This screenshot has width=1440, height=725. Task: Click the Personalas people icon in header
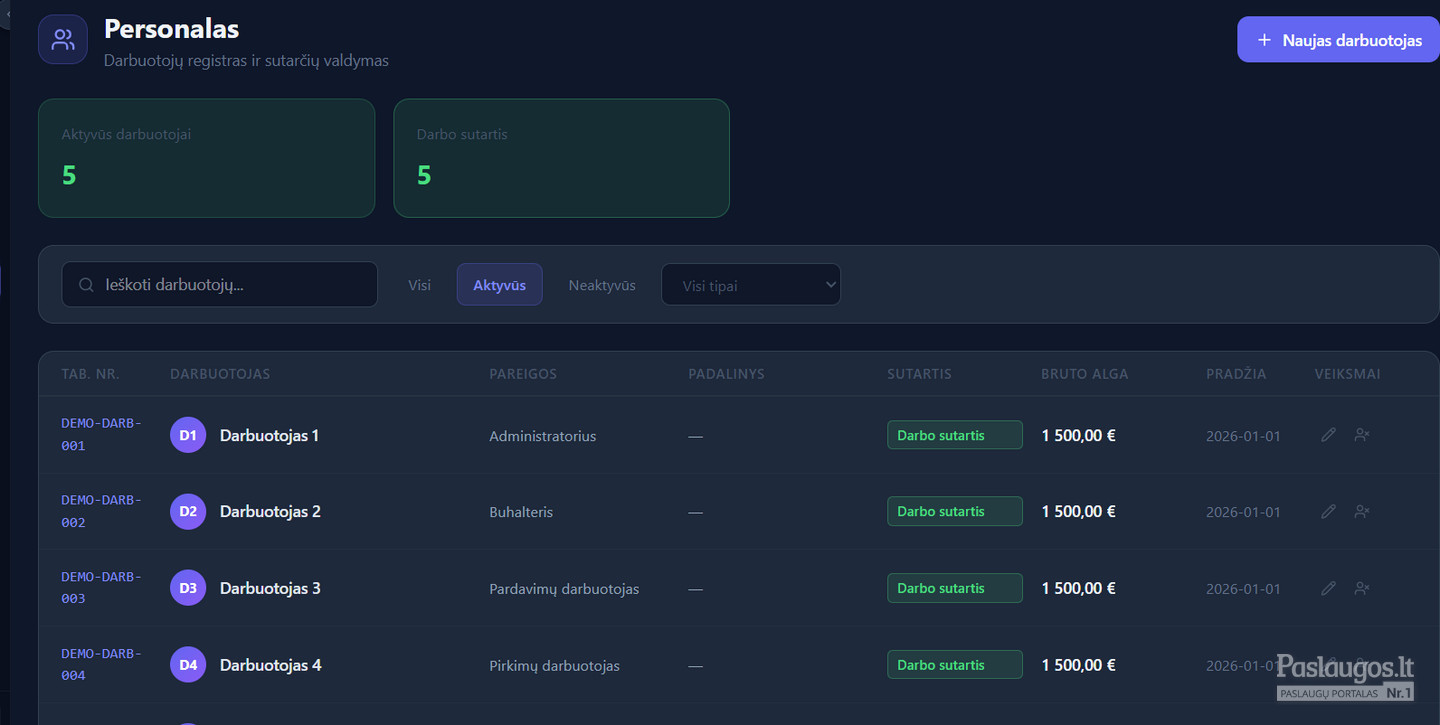(x=63, y=40)
